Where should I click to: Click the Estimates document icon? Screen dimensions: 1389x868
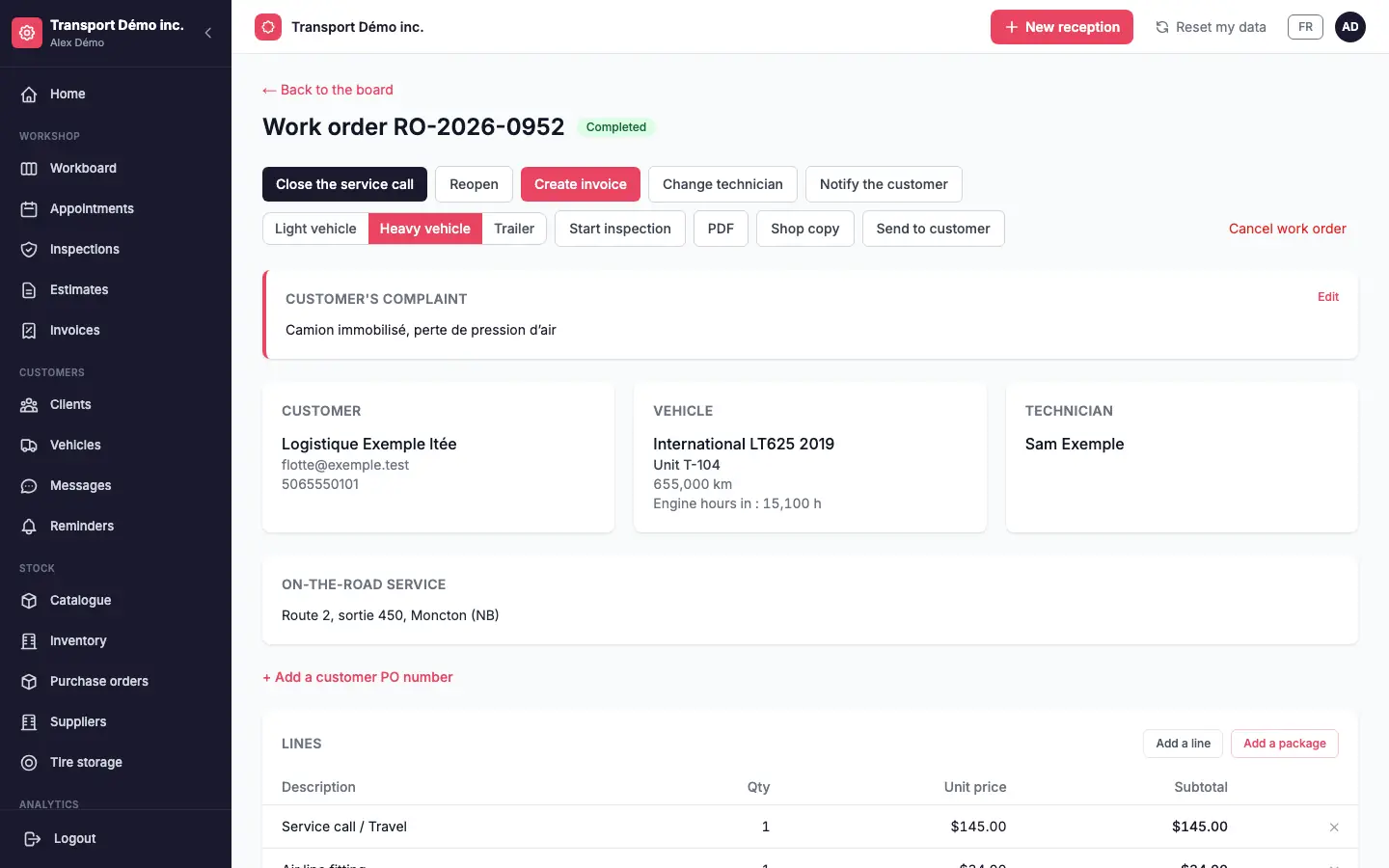tap(29, 290)
